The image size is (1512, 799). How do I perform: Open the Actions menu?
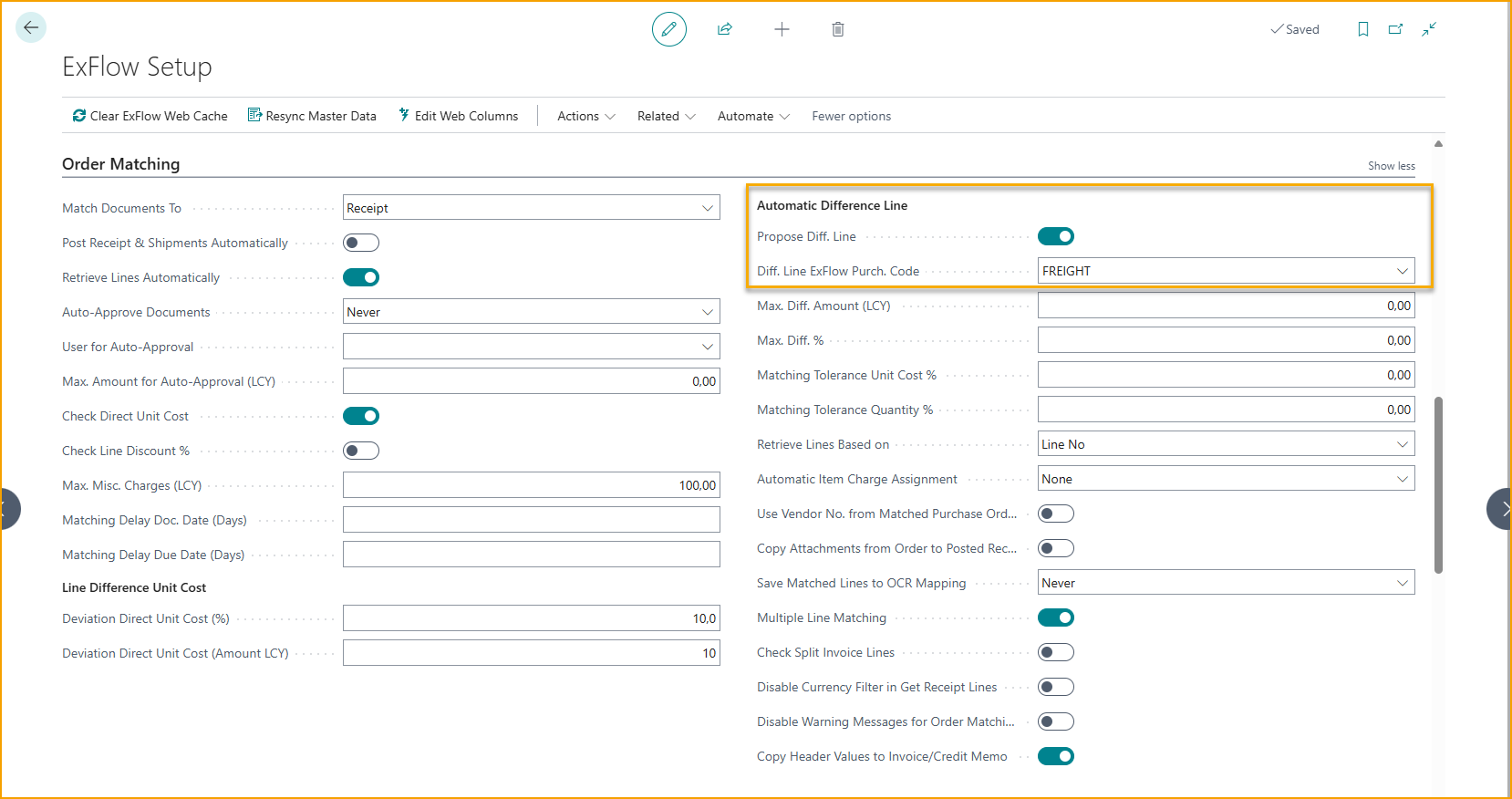[585, 116]
